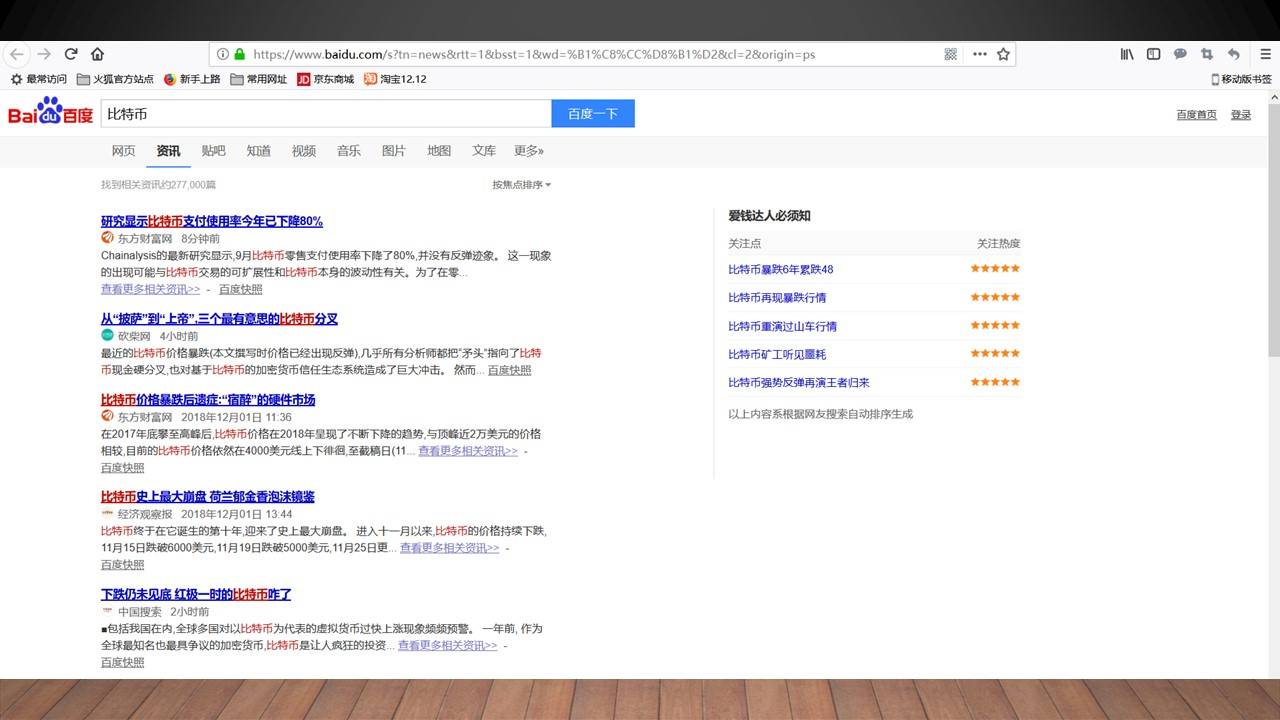
Task: Click the screenshot crop icon in toolbar
Action: tap(1207, 54)
